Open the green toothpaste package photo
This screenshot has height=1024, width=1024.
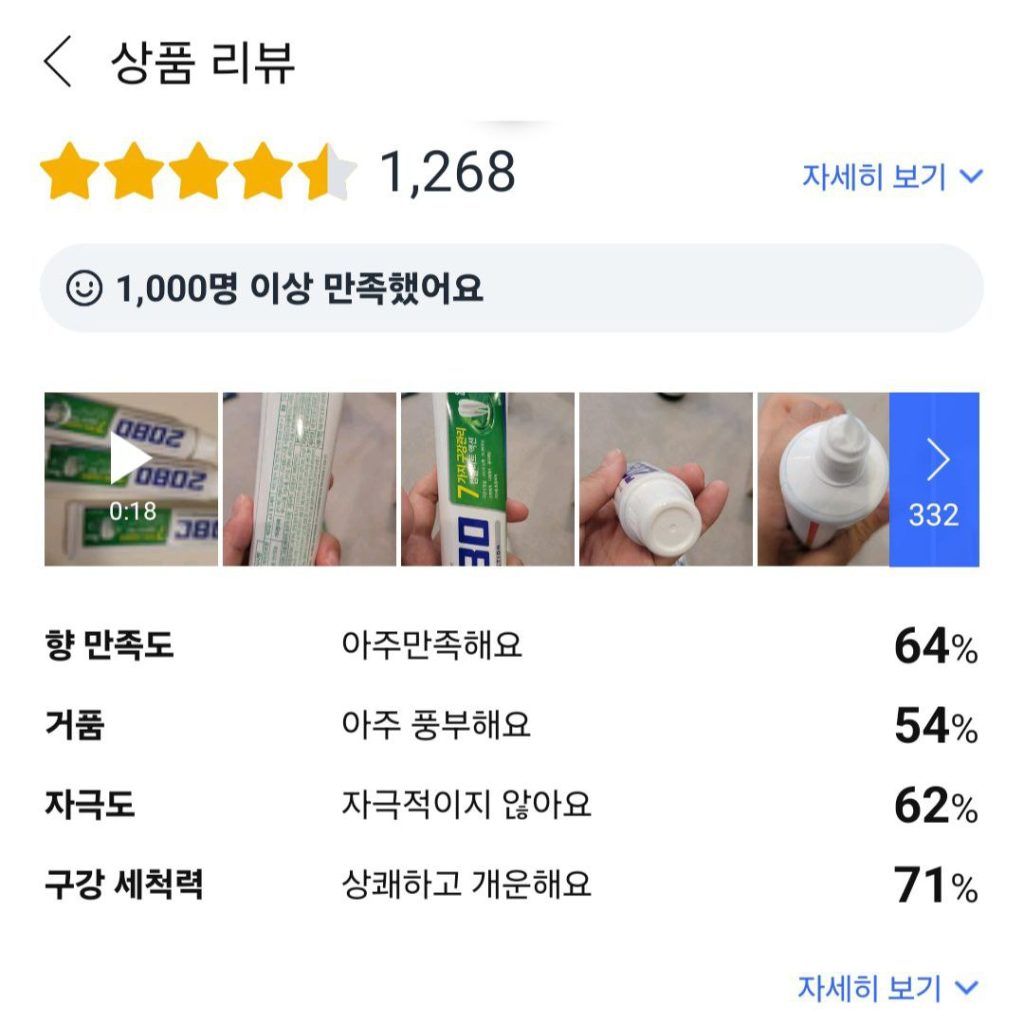pyautogui.click(x=487, y=479)
